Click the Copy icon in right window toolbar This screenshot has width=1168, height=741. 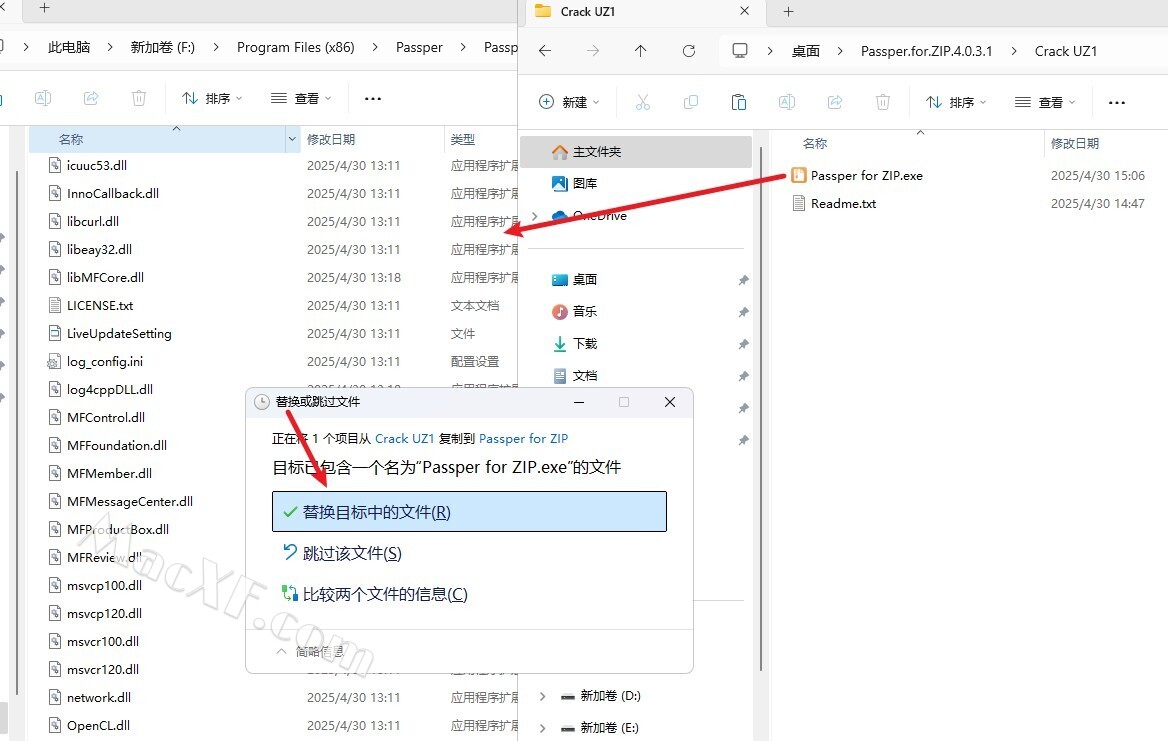point(691,102)
